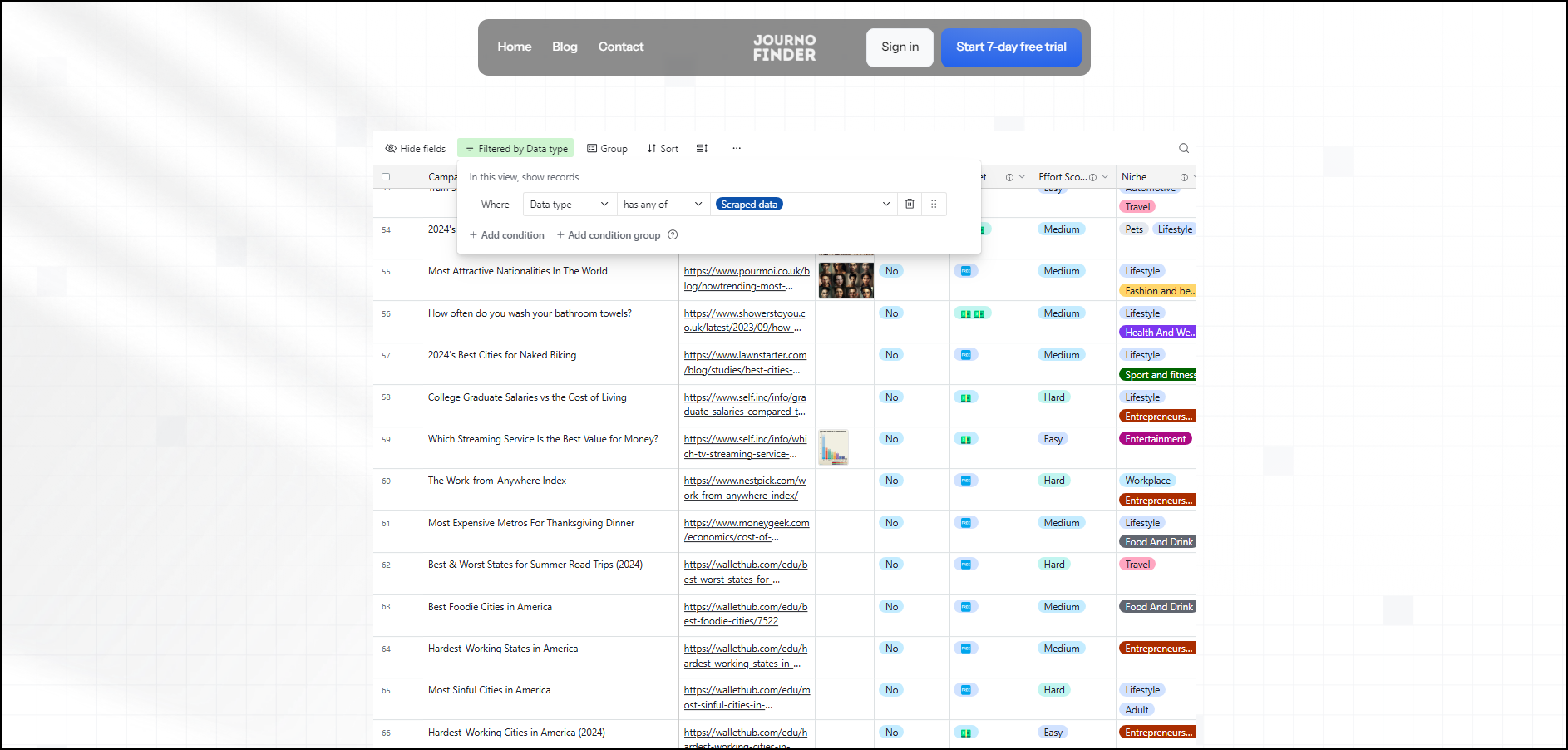Click the Easy effort tag in row 59

[1053, 439]
